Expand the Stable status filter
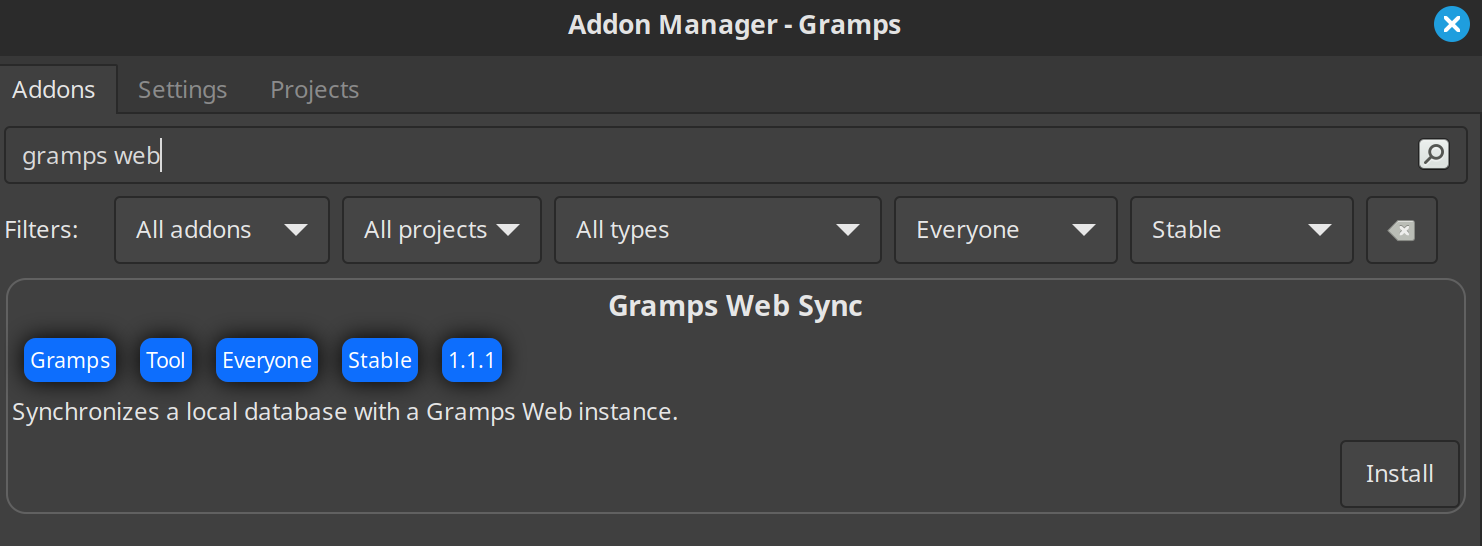 coord(1242,230)
